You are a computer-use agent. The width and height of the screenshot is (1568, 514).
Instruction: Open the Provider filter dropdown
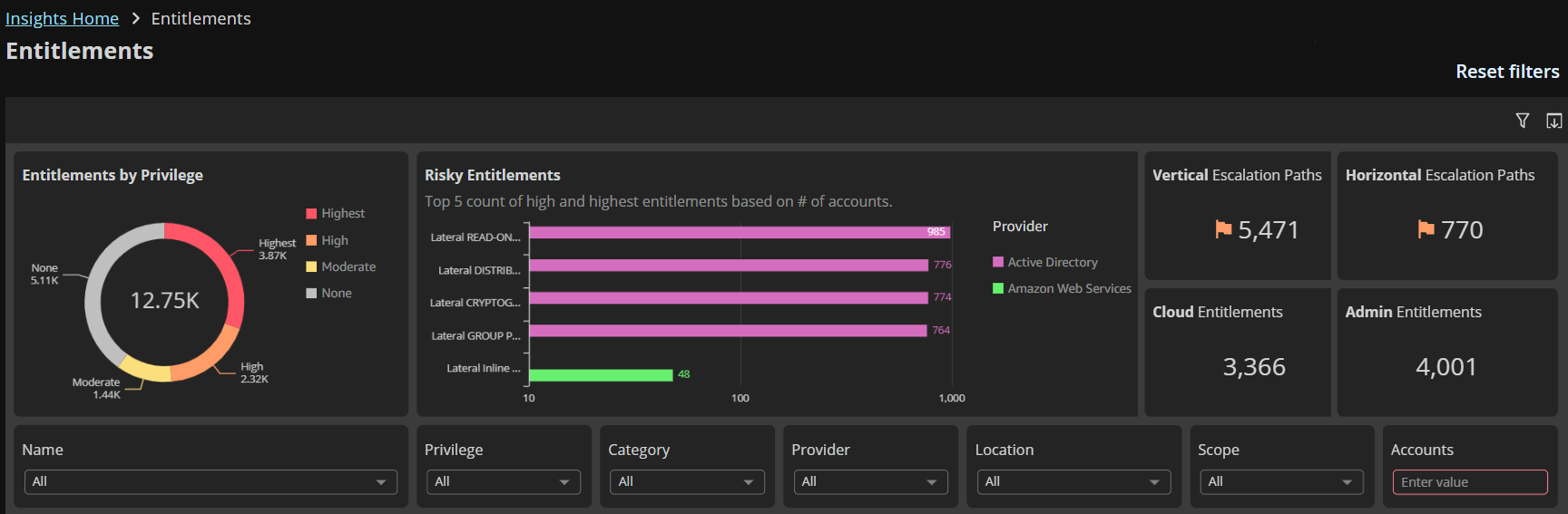(870, 481)
